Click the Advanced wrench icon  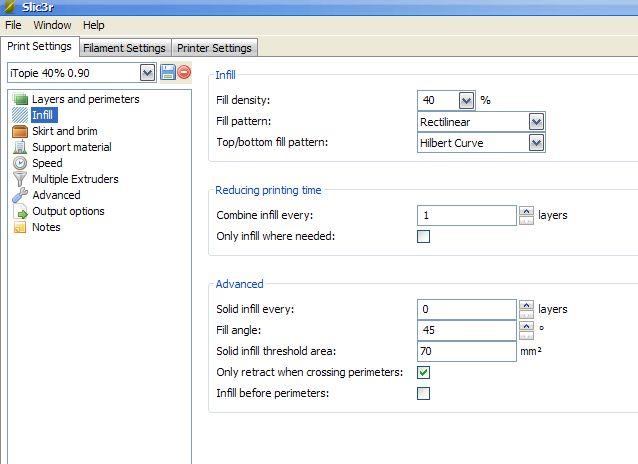(20, 195)
